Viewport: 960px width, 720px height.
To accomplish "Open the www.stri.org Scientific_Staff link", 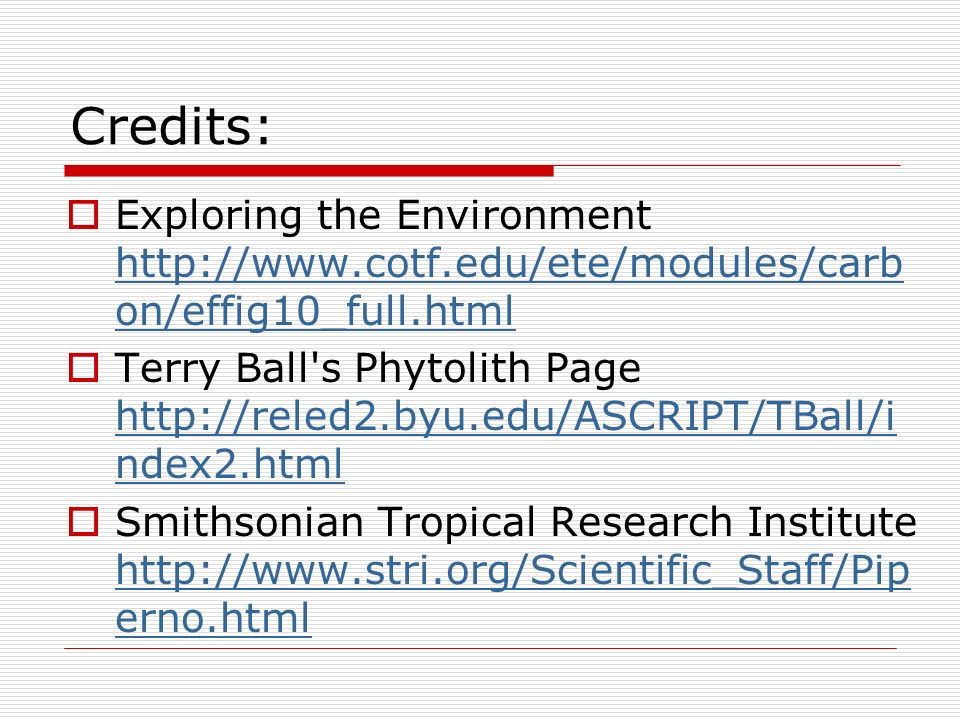I will click(513, 571).
